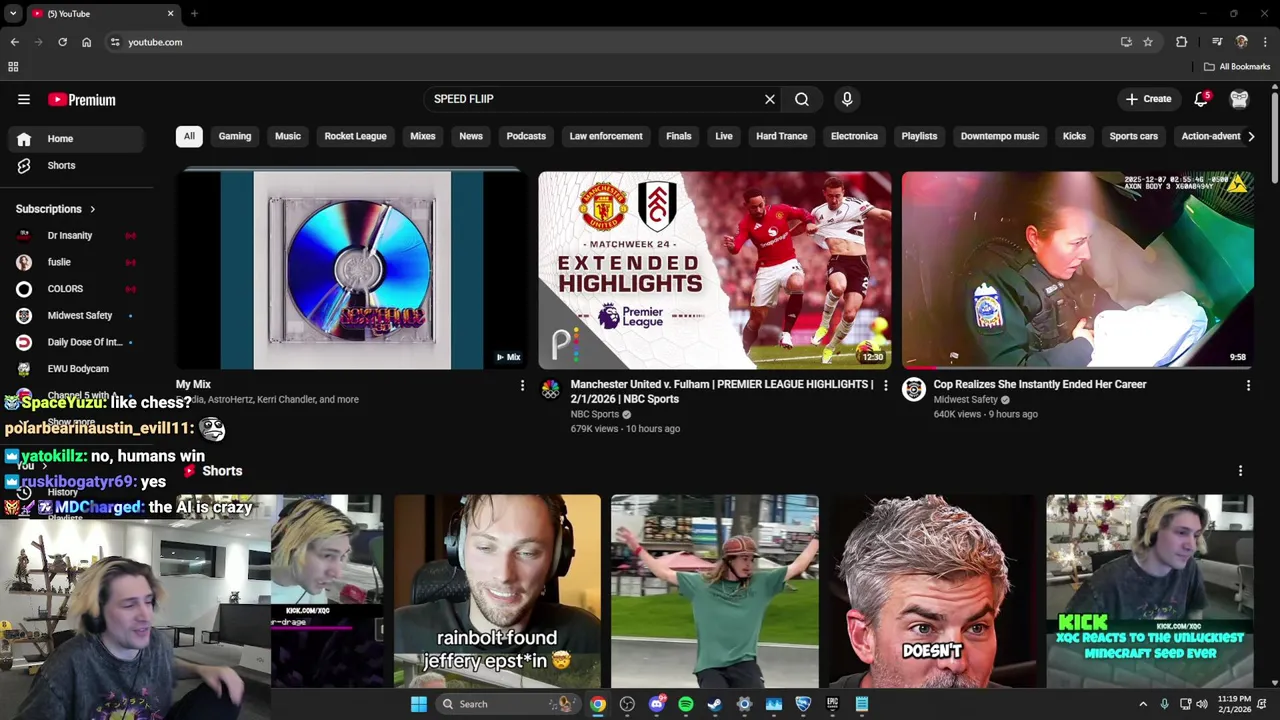The width and height of the screenshot is (1280, 720).
Task: Open the My Mix thumbnail
Action: point(351,270)
